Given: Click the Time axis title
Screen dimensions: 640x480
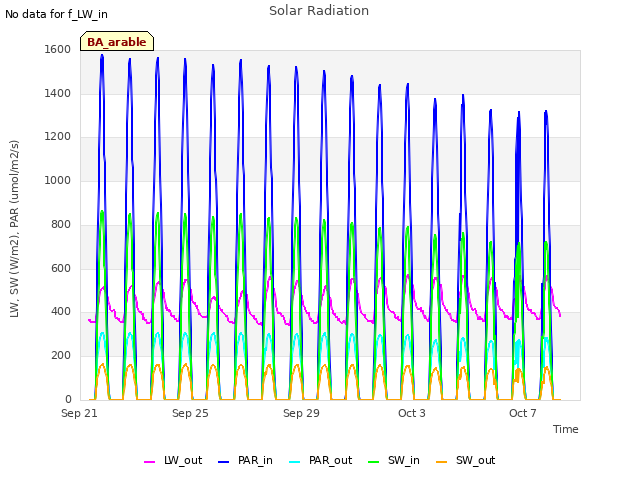Looking at the screenshot, I should coord(566,429).
